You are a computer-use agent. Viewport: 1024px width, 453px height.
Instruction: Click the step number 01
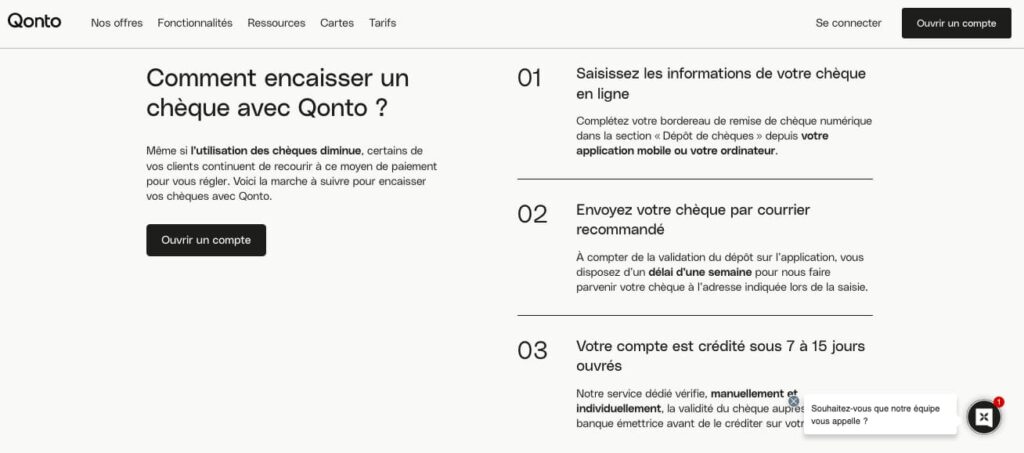point(530,78)
